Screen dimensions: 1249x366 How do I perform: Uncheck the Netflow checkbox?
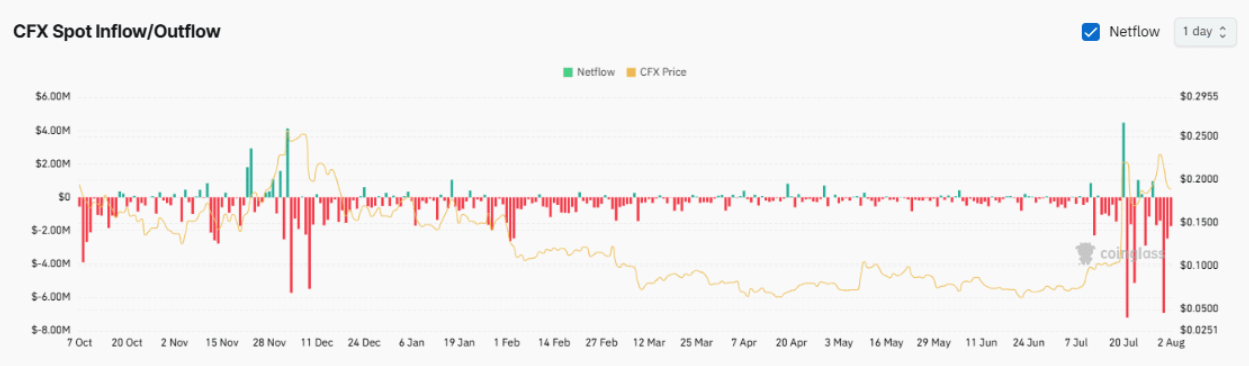click(x=1091, y=32)
